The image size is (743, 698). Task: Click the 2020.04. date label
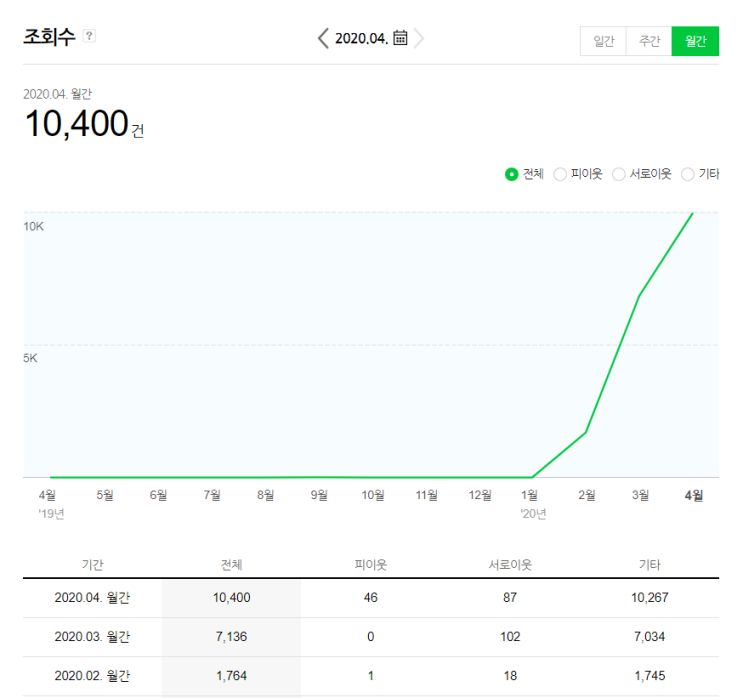click(x=361, y=38)
